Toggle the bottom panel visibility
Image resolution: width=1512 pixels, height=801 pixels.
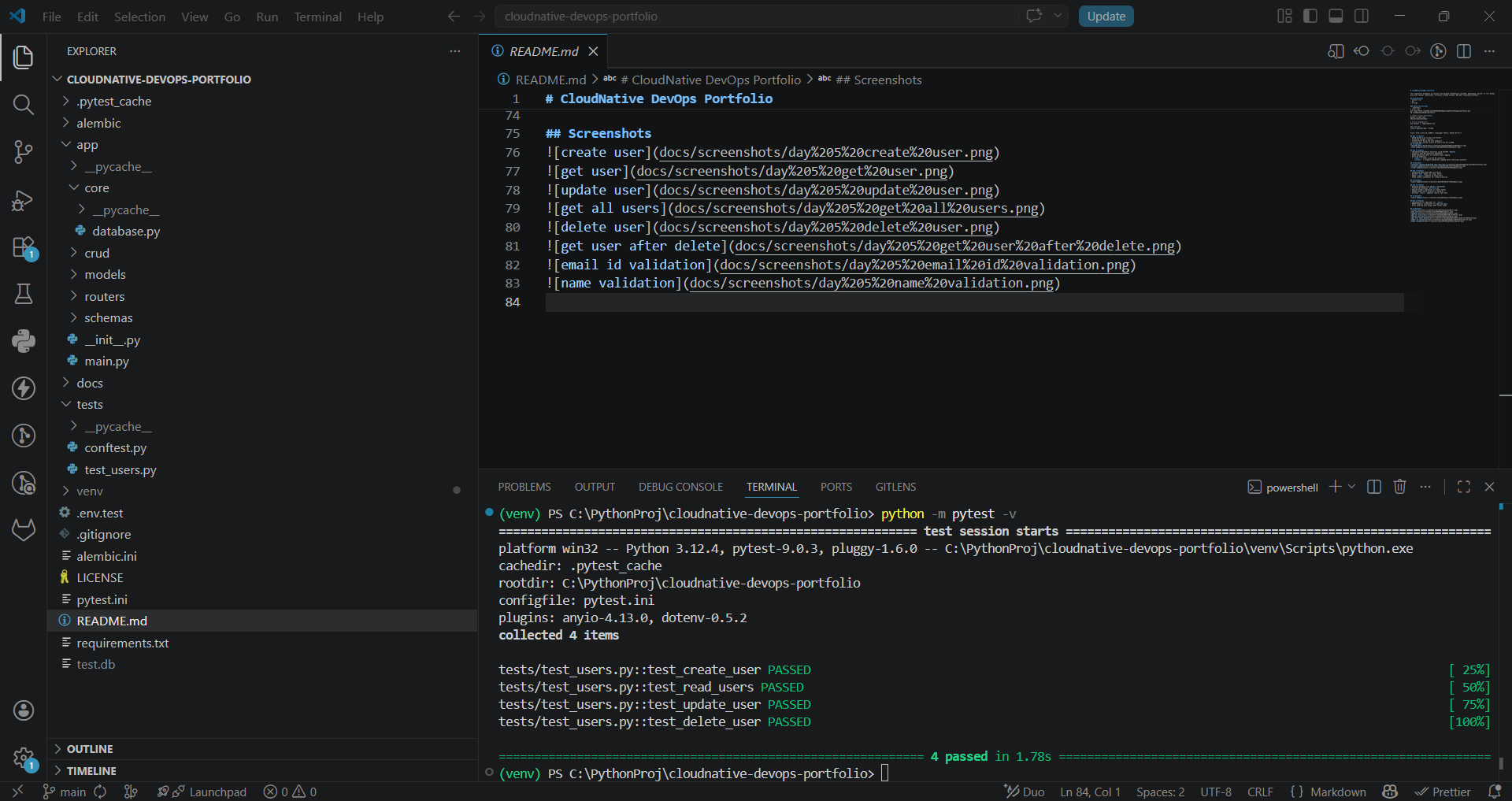1336,16
